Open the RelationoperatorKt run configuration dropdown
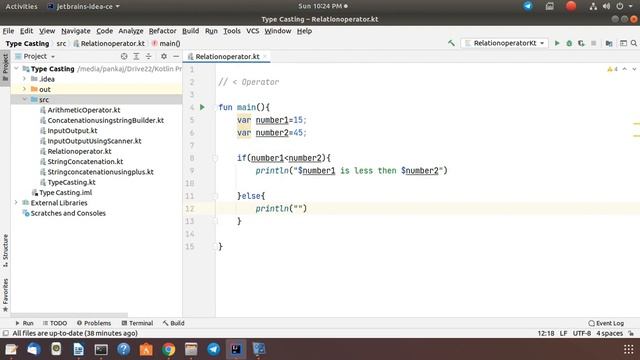Screen dimensions: 640x360 click(504, 43)
